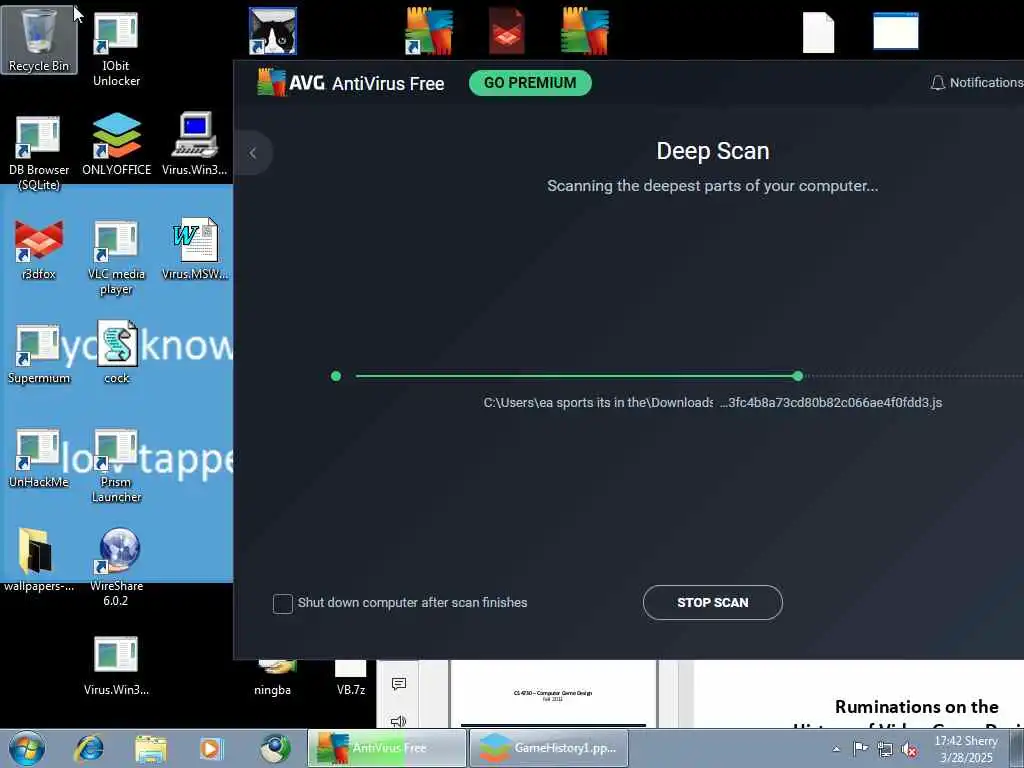Open the taskbar clock and date
Screen dimensions: 1024x768
point(967,749)
